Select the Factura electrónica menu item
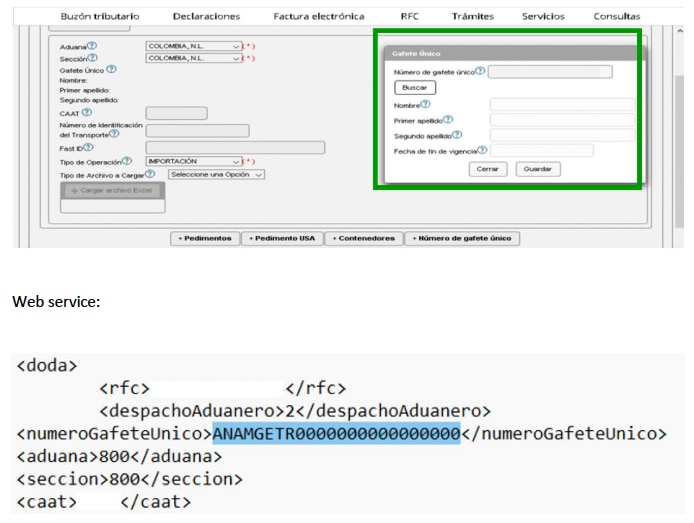 319,16
